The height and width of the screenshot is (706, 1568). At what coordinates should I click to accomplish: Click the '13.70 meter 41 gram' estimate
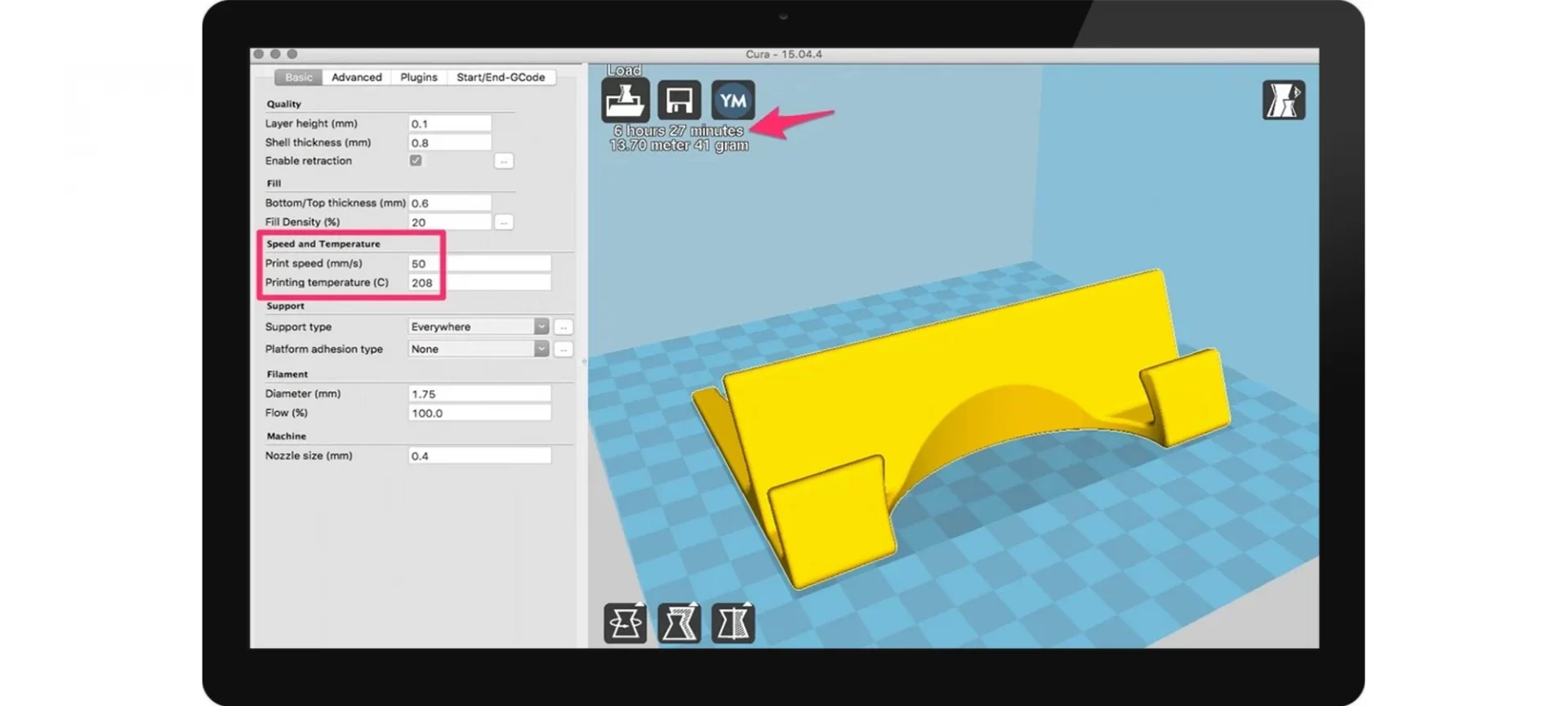click(x=679, y=145)
